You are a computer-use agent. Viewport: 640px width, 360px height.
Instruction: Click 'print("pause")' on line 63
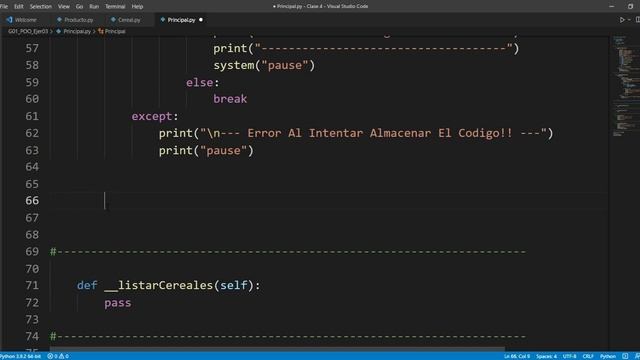tap(206, 151)
